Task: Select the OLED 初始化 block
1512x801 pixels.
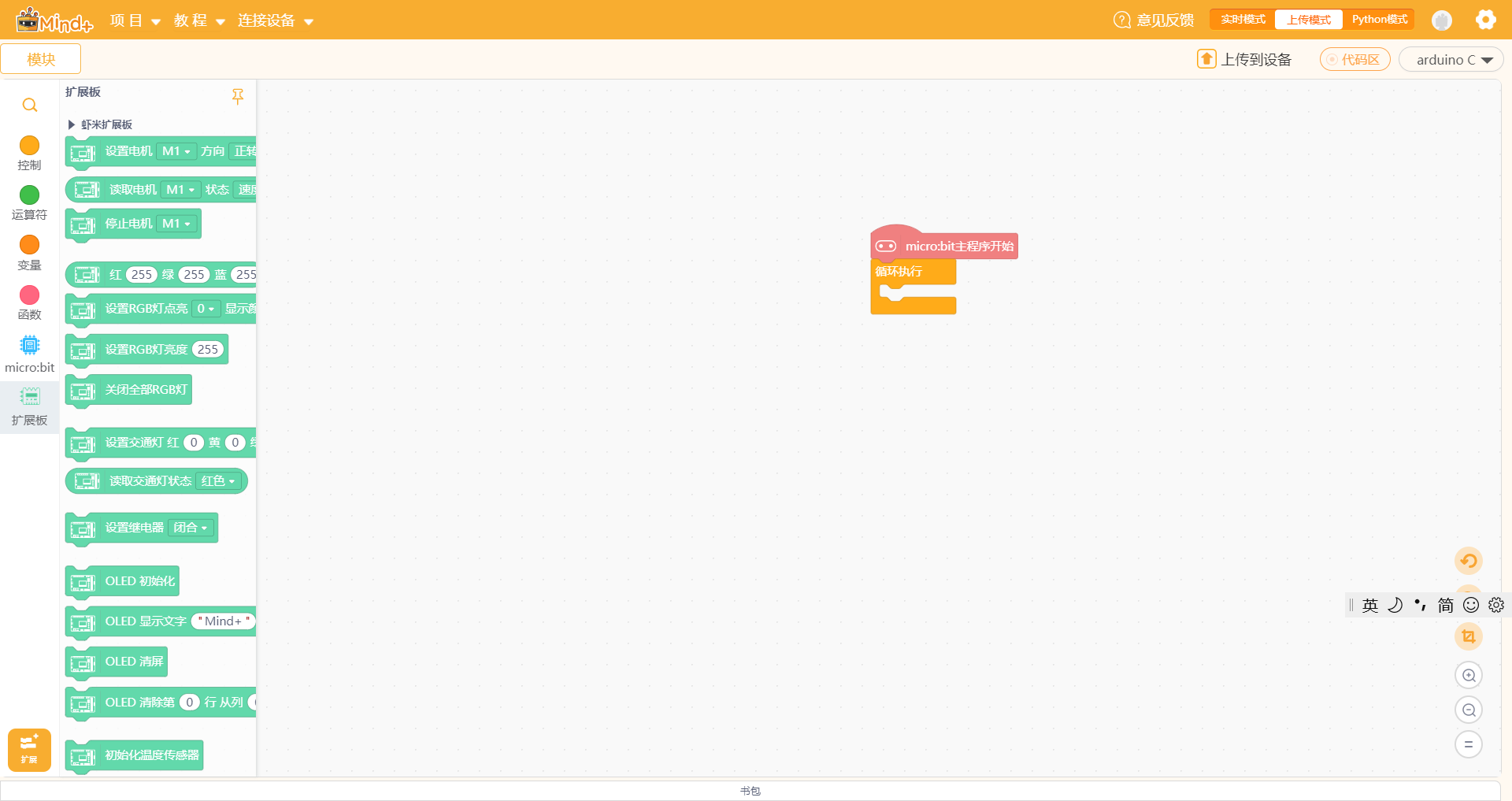Action: point(122,581)
